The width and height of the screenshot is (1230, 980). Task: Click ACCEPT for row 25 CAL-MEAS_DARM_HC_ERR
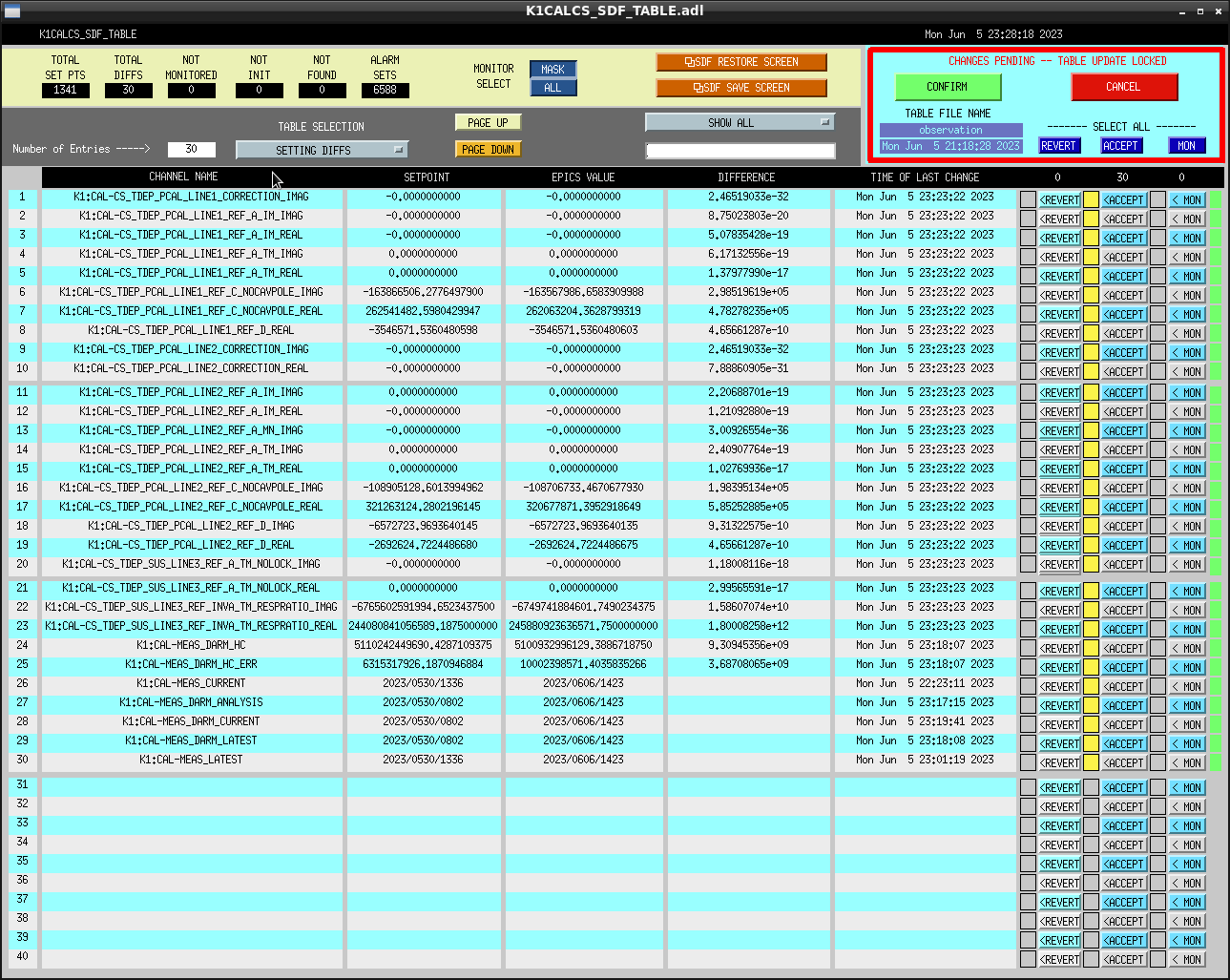pos(1124,668)
